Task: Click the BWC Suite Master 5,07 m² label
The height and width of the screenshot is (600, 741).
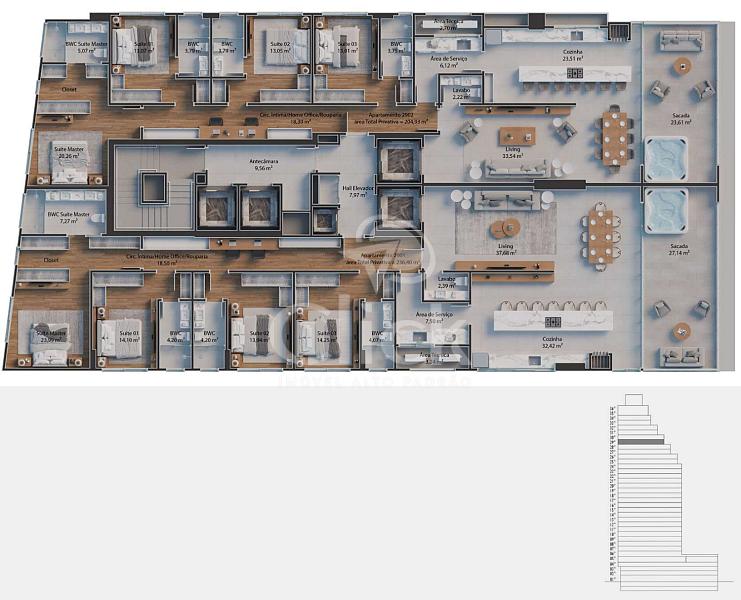Action: click(86, 47)
